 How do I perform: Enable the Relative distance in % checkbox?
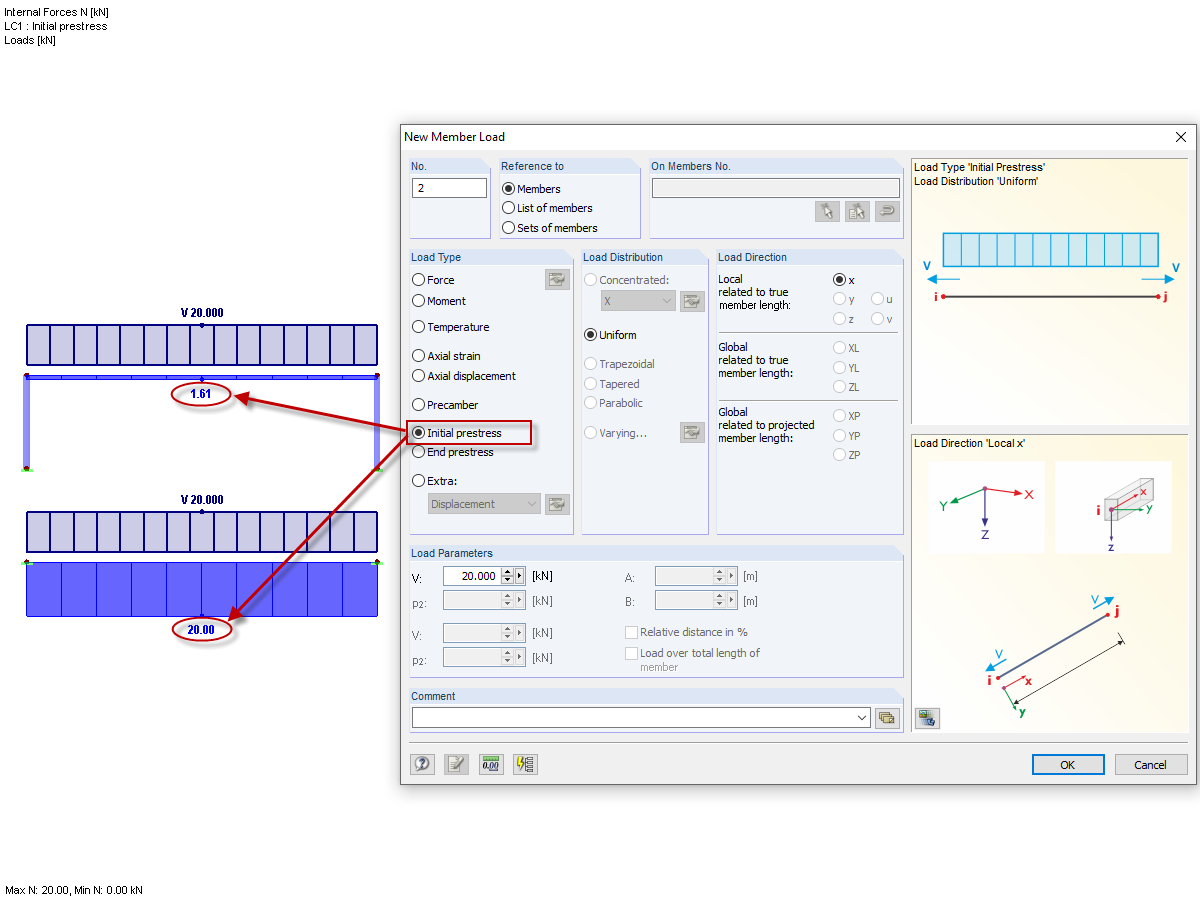[x=631, y=630]
